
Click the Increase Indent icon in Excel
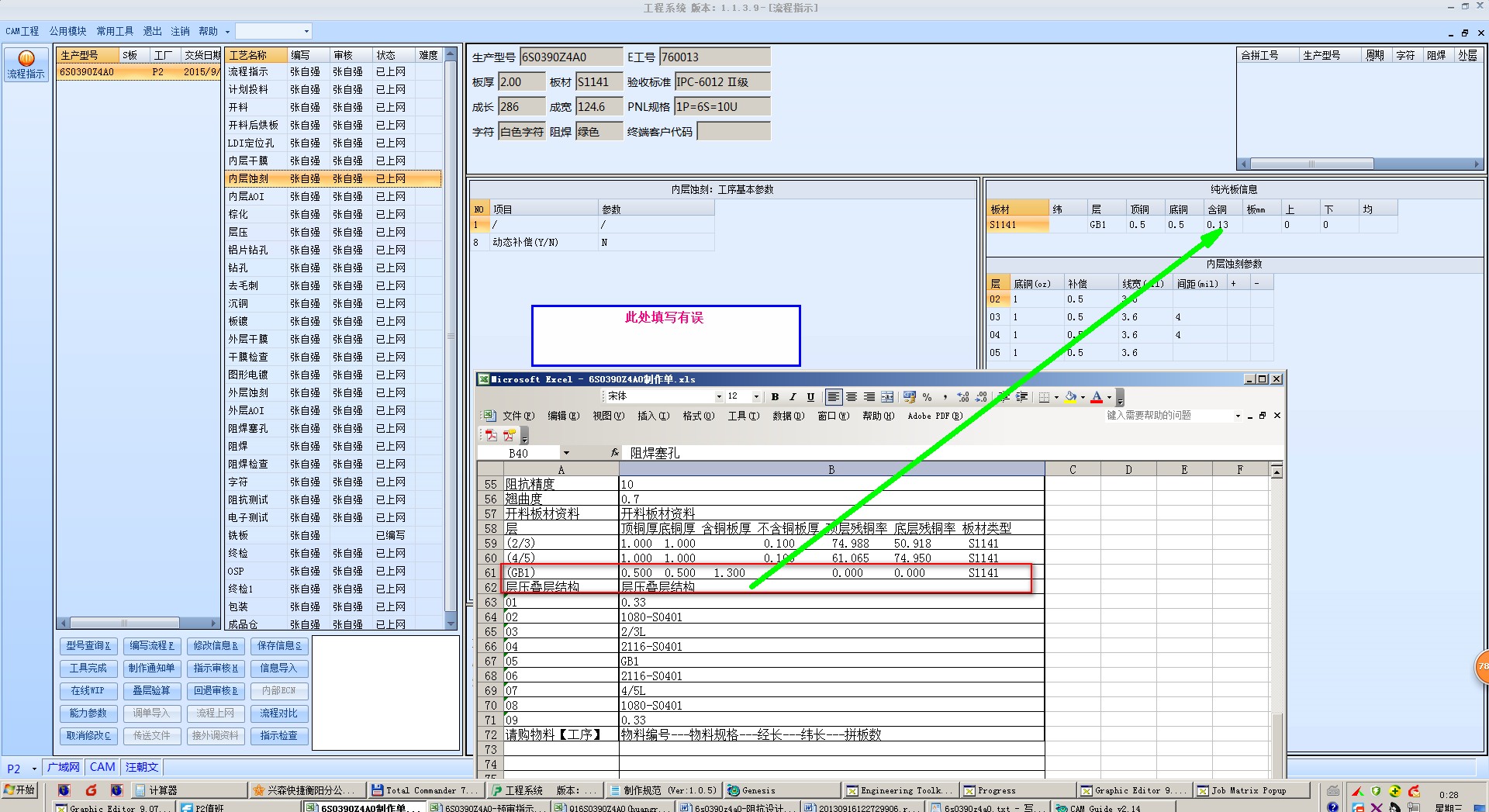coord(1021,397)
